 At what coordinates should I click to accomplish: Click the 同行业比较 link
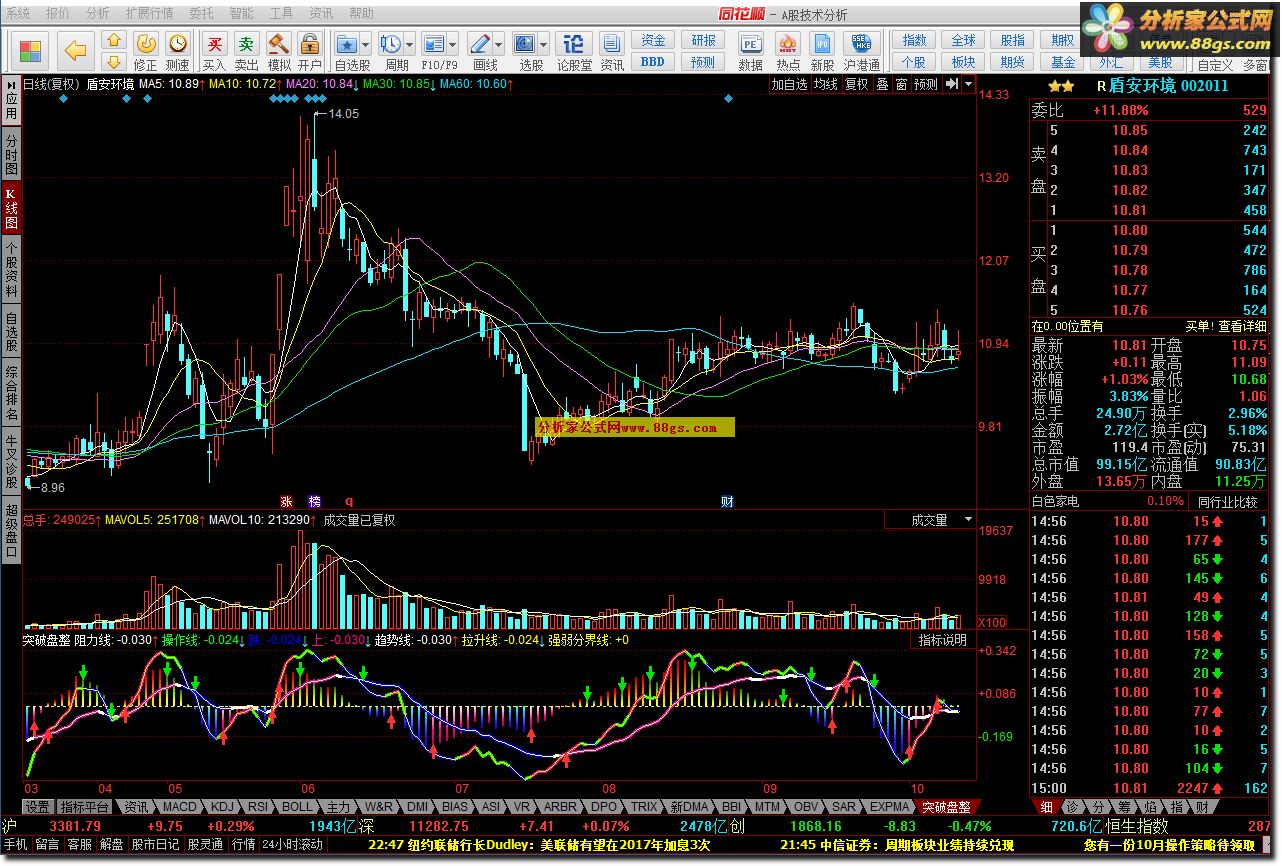coord(1227,501)
